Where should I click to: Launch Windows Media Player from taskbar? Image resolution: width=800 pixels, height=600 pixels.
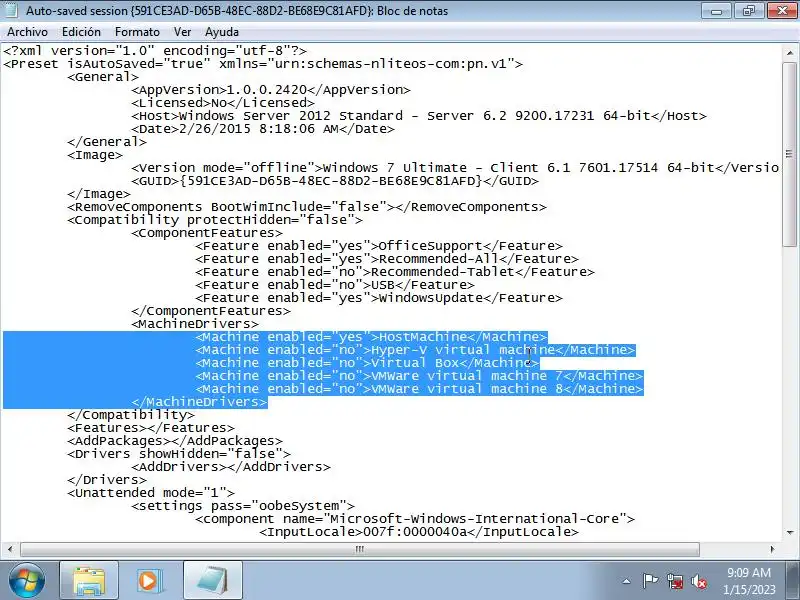point(150,581)
